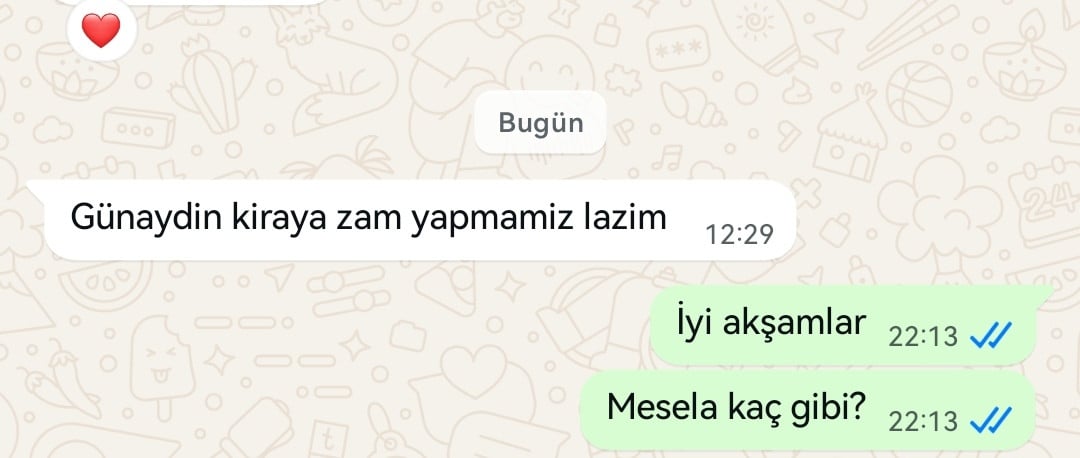Tap the 12:29 timestamp on incoming message
This screenshot has height=458, width=1080.
pyautogui.click(x=740, y=234)
